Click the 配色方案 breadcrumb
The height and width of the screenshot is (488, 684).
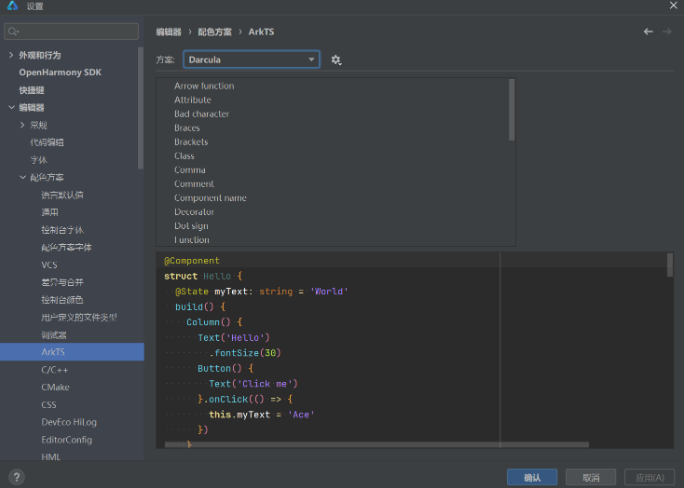(215, 32)
